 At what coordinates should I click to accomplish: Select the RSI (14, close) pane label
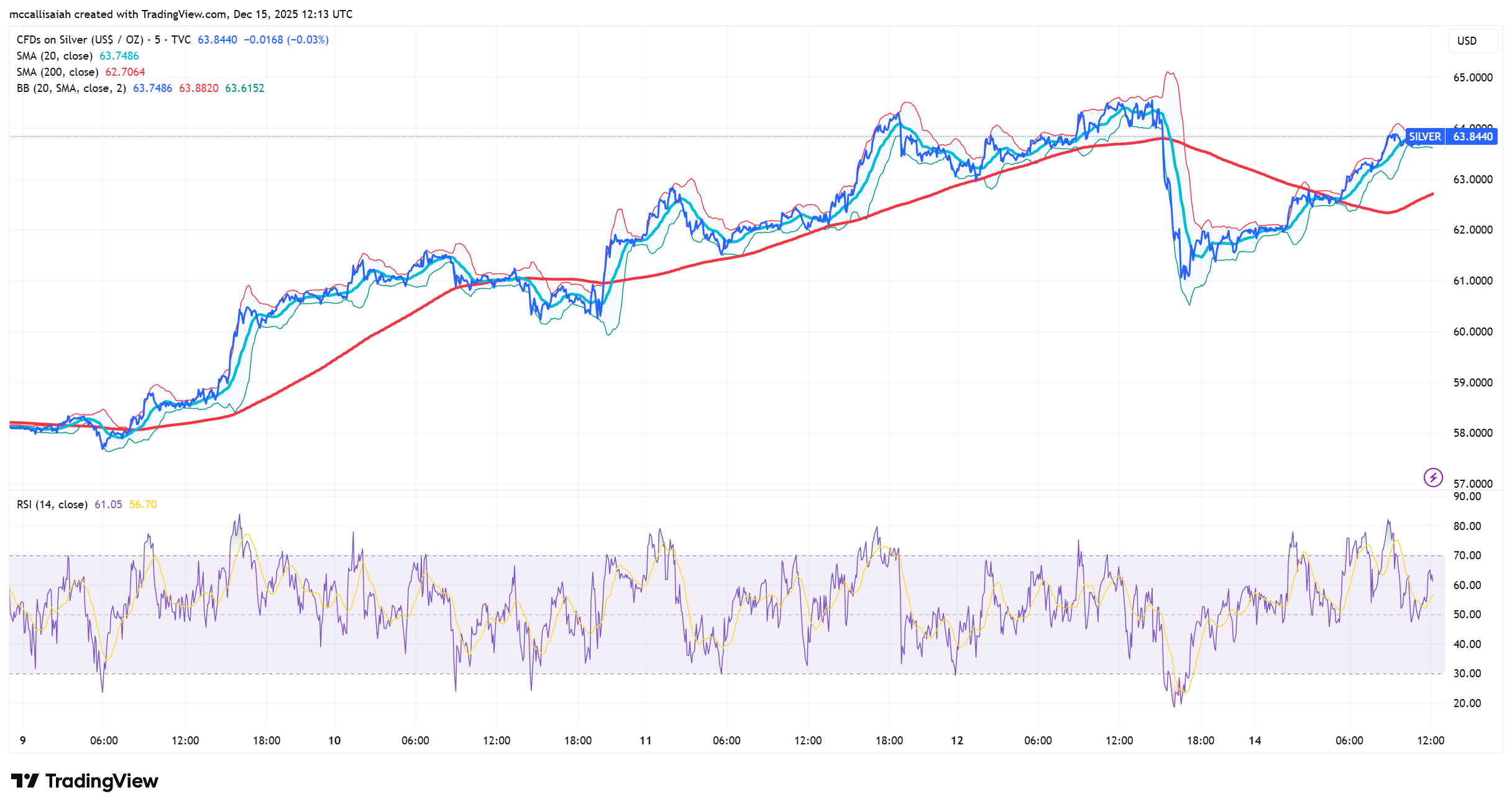click(52, 505)
